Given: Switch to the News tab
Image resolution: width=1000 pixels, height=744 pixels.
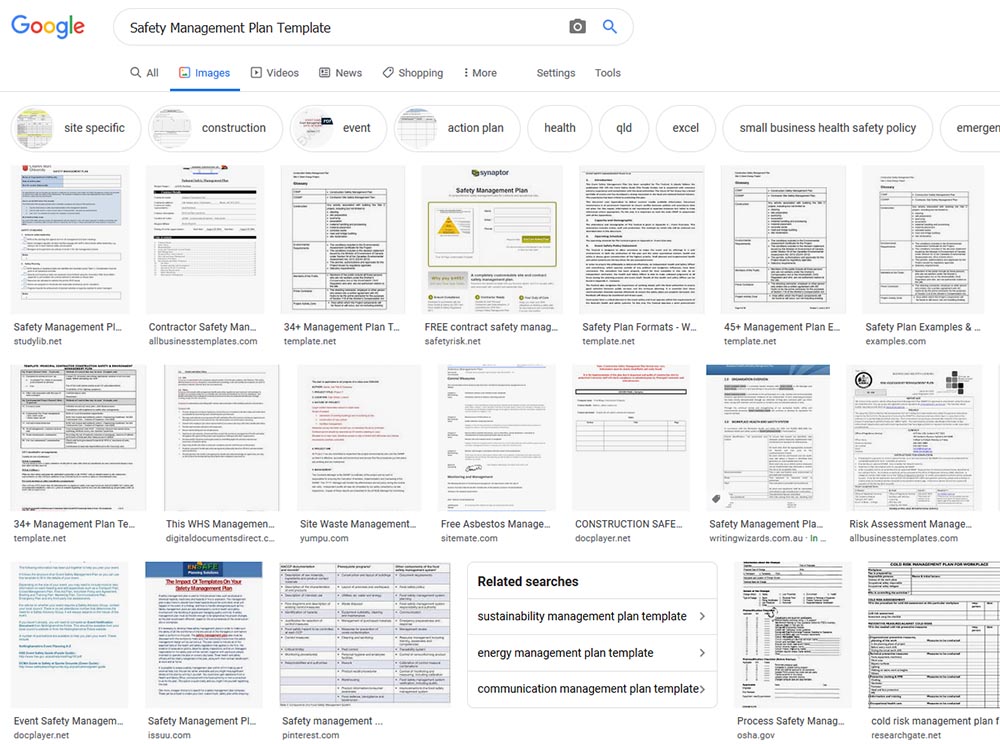Looking at the screenshot, I should [341, 73].
